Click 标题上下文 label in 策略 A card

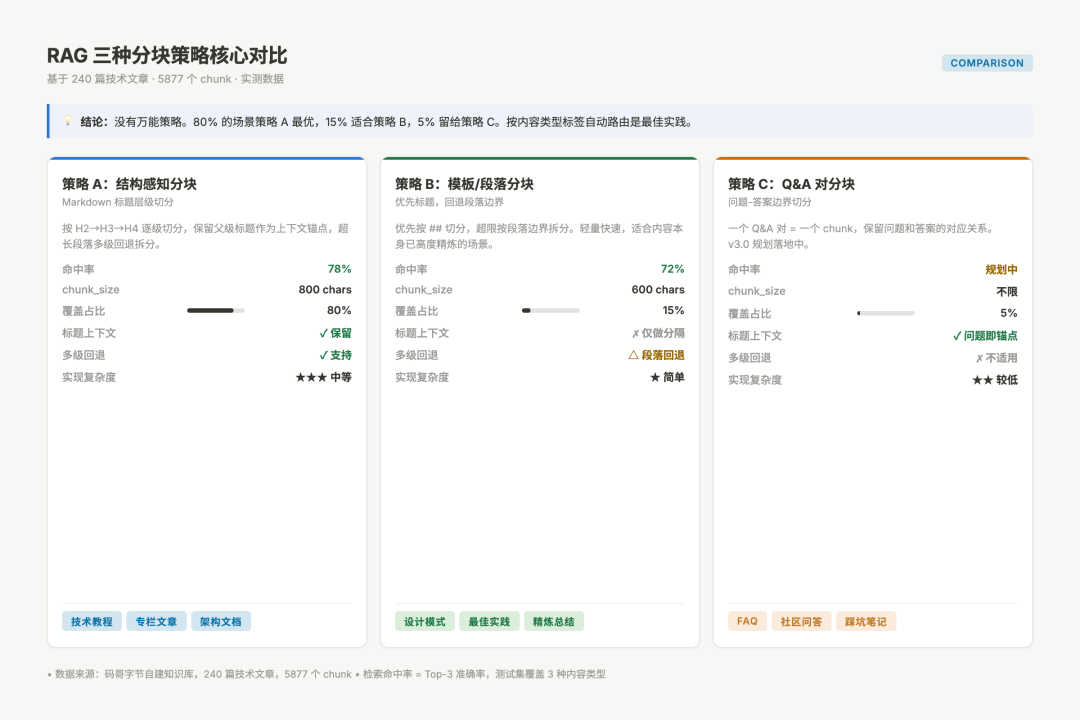tap(89, 333)
